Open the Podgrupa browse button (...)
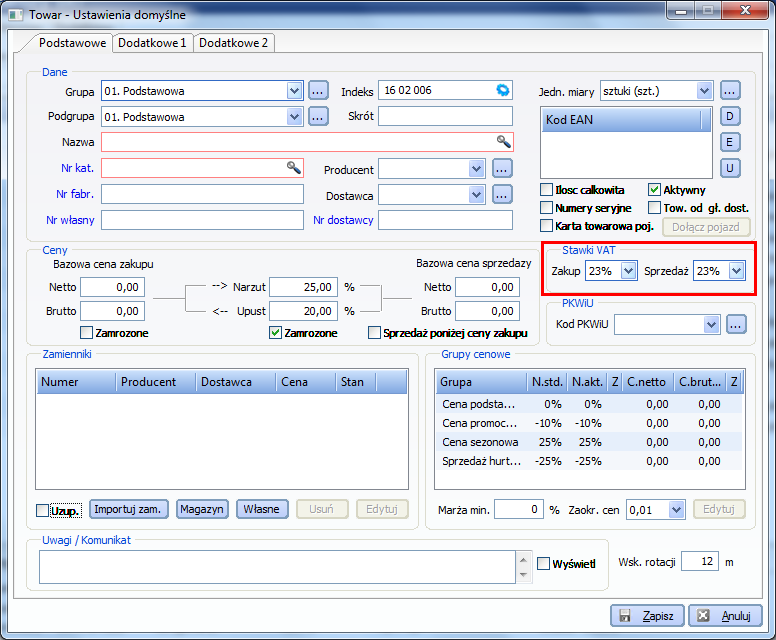 [318, 116]
